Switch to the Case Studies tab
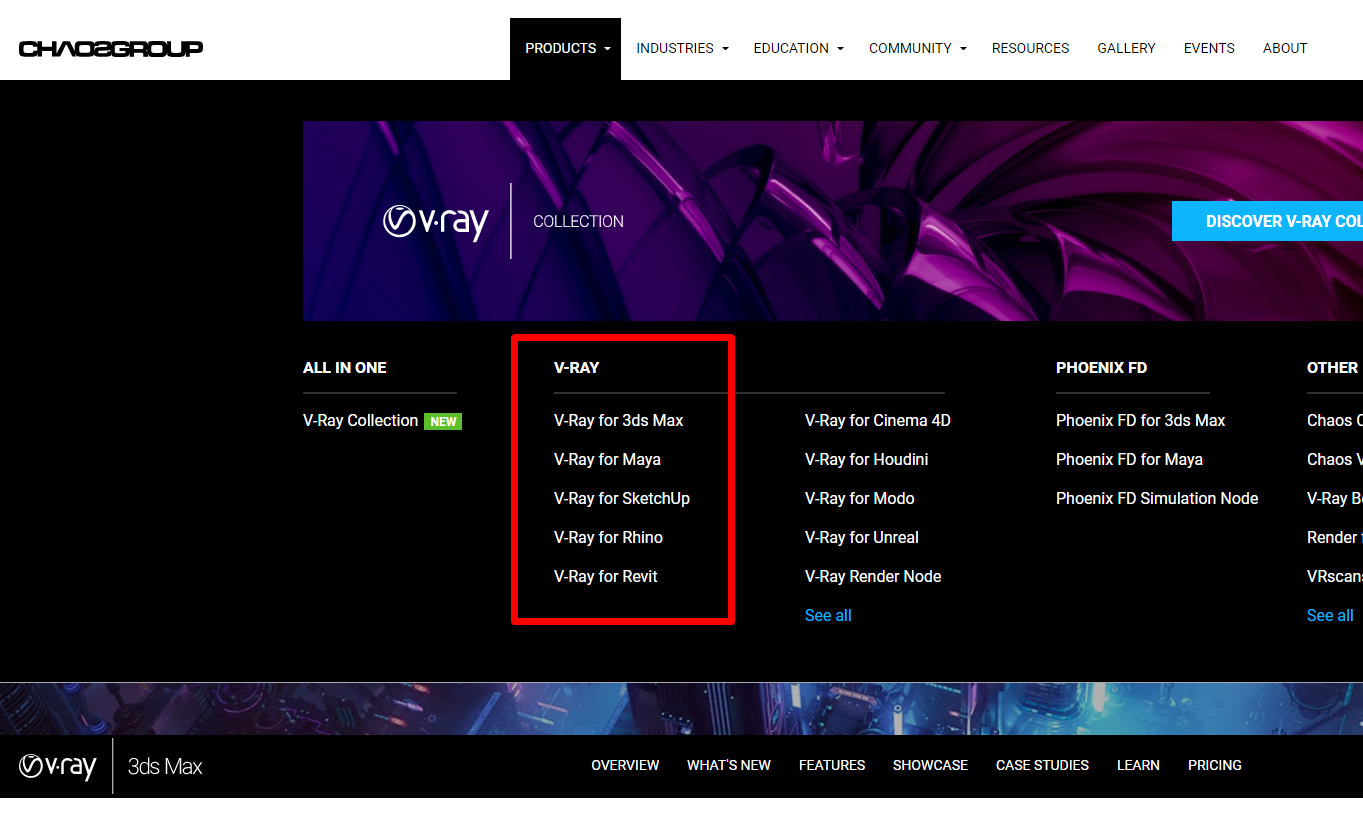The image size is (1363, 819). point(1042,765)
